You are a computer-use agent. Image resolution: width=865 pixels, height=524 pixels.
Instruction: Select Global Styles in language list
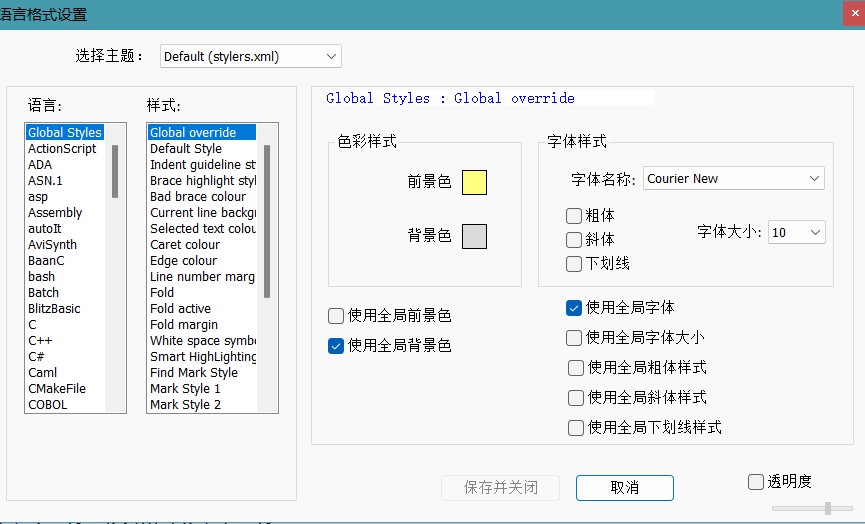click(65, 132)
